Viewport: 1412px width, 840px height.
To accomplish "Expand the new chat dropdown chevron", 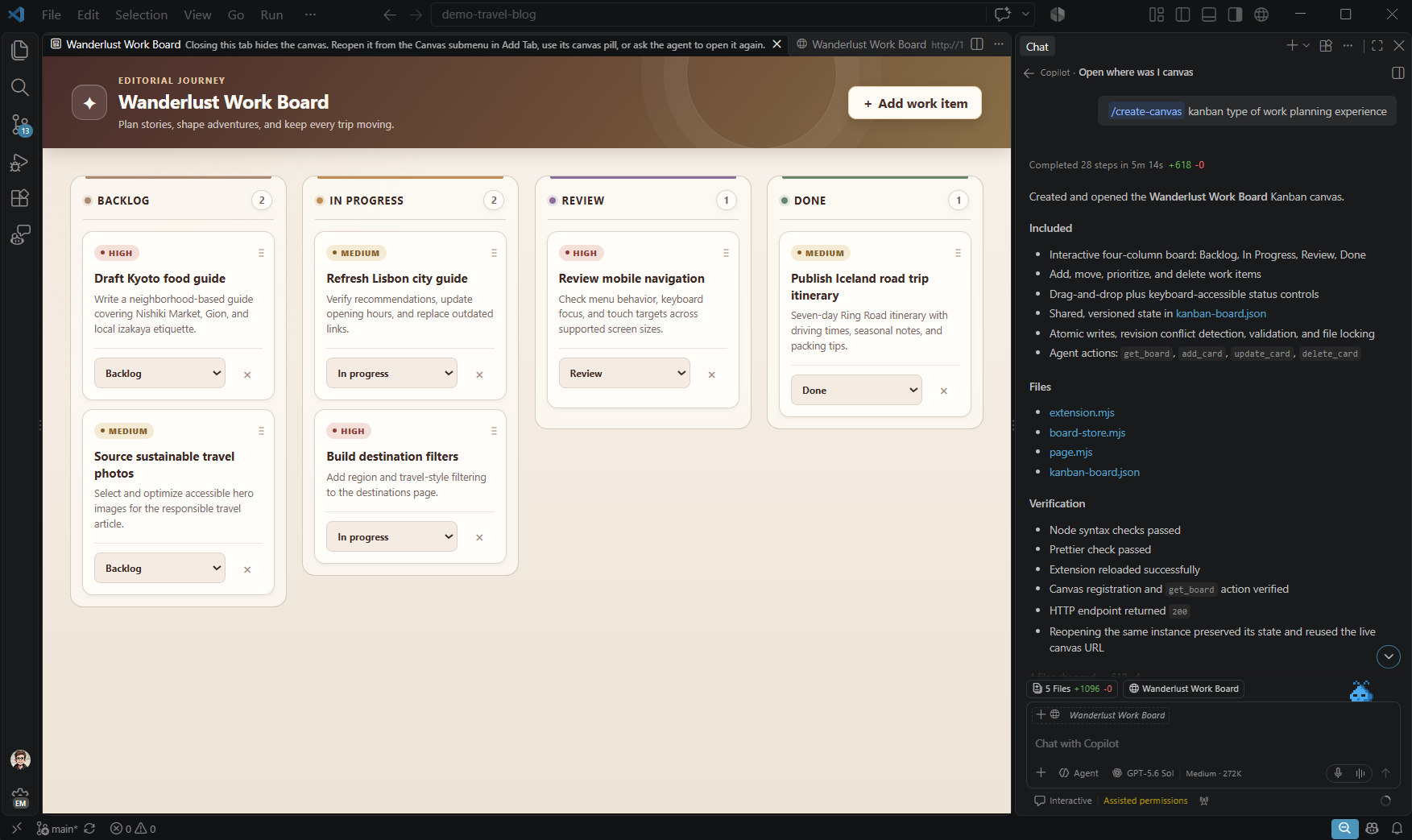I will coord(1306,46).
